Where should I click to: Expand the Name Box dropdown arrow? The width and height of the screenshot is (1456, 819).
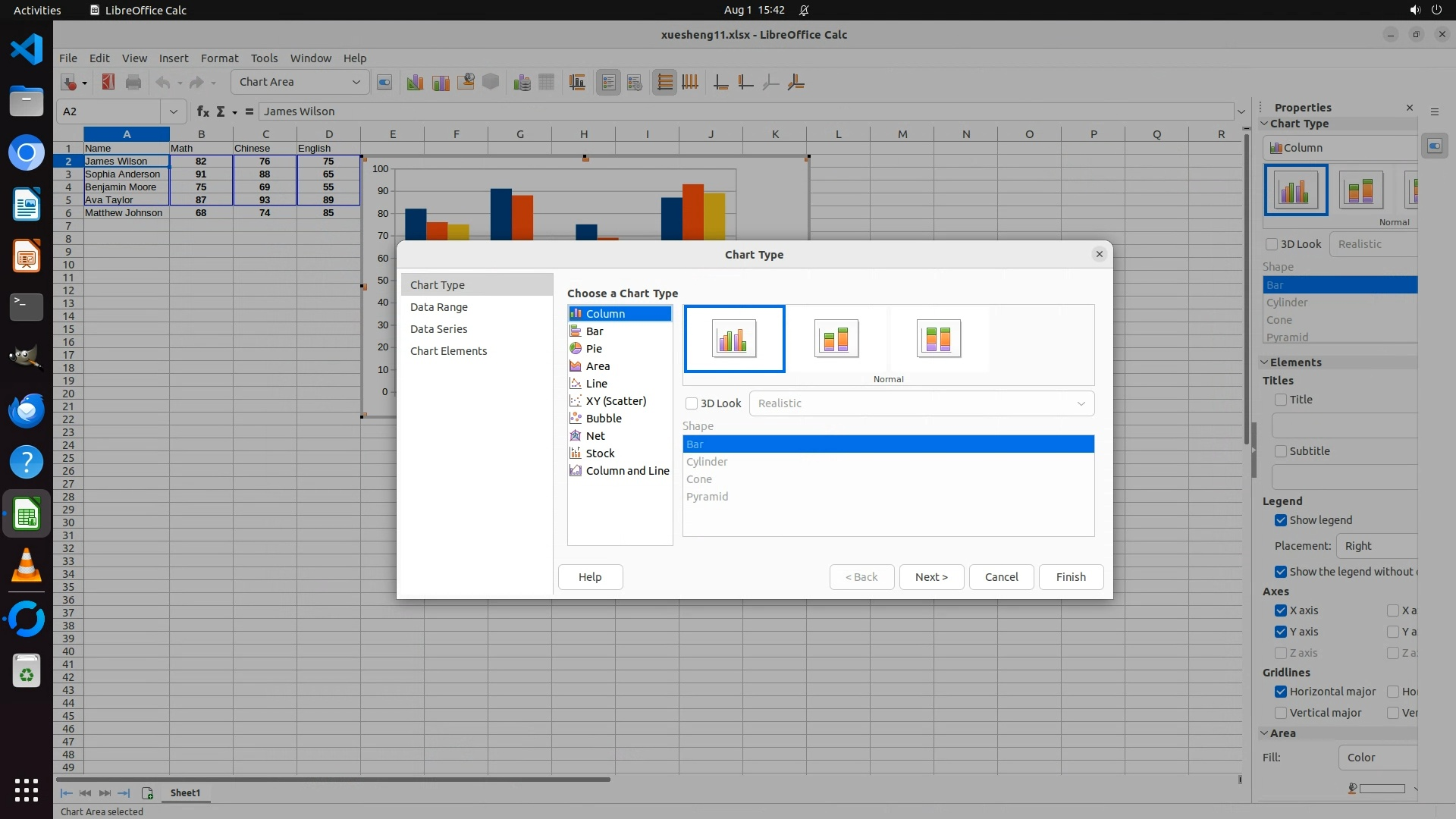(173, 111)
